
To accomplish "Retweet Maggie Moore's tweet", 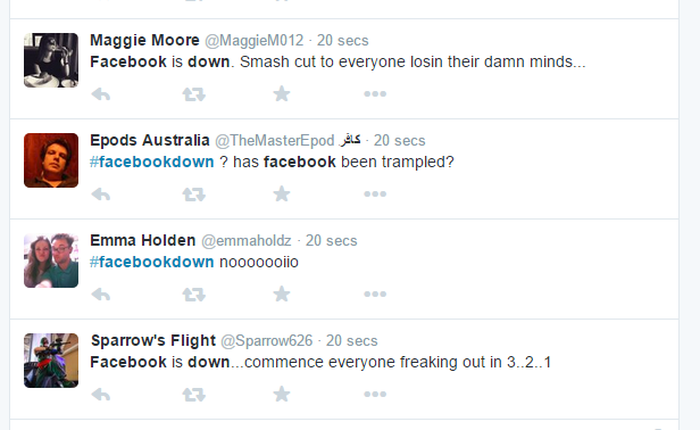I will (x=194, y=94).
